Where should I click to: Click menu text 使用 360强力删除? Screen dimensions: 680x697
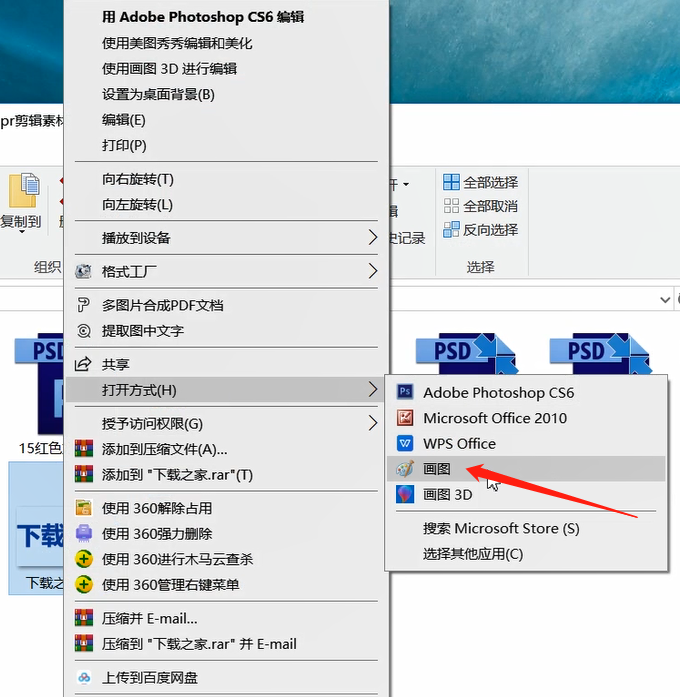pos(157,533)
